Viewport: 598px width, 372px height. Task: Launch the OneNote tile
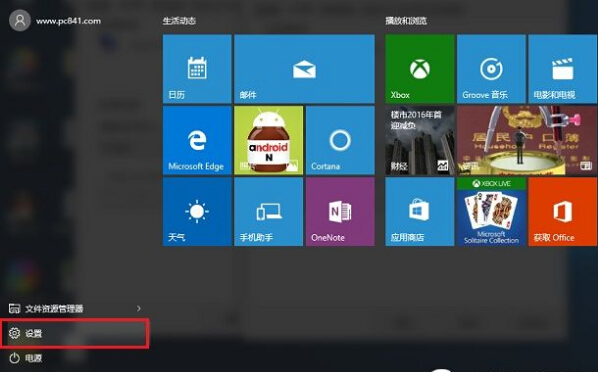[340, 212]
